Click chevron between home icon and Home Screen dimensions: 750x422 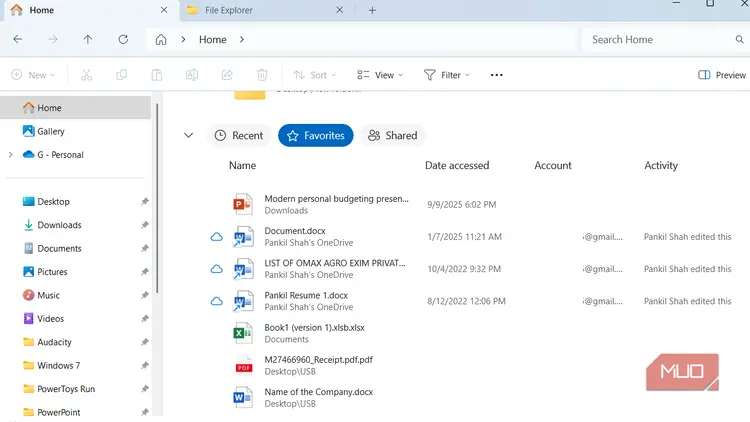coord(183,39)
